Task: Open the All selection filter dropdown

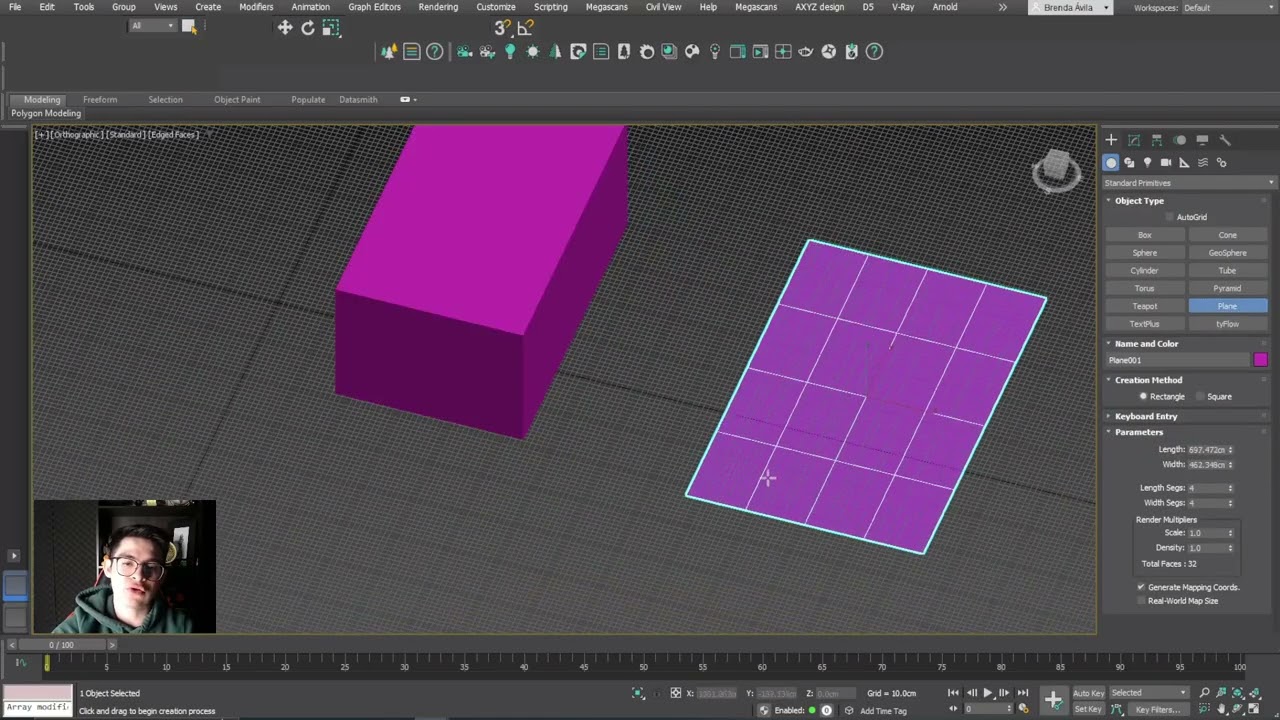Action: click(152, 26)
